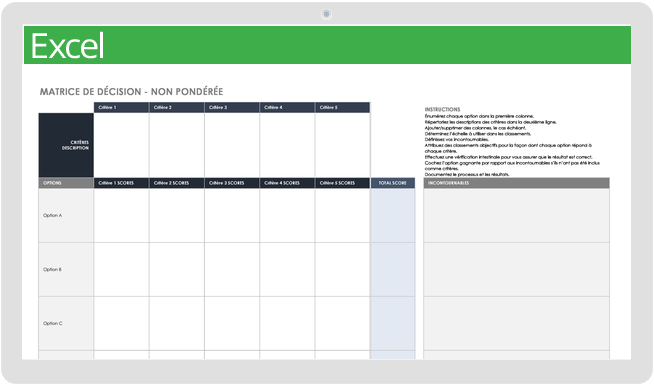Screen dimensions: 654x385
Task: Click instruction line 'Énumérez chaque option'
Action: coord(479,116)
